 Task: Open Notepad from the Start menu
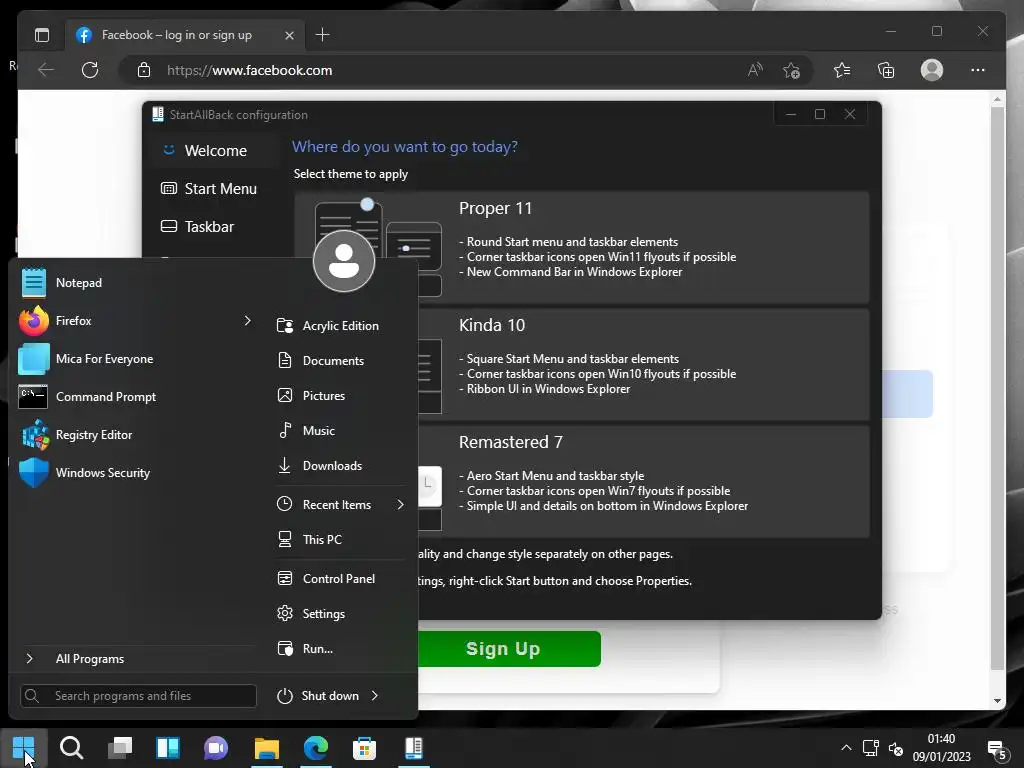click(134, 283)
